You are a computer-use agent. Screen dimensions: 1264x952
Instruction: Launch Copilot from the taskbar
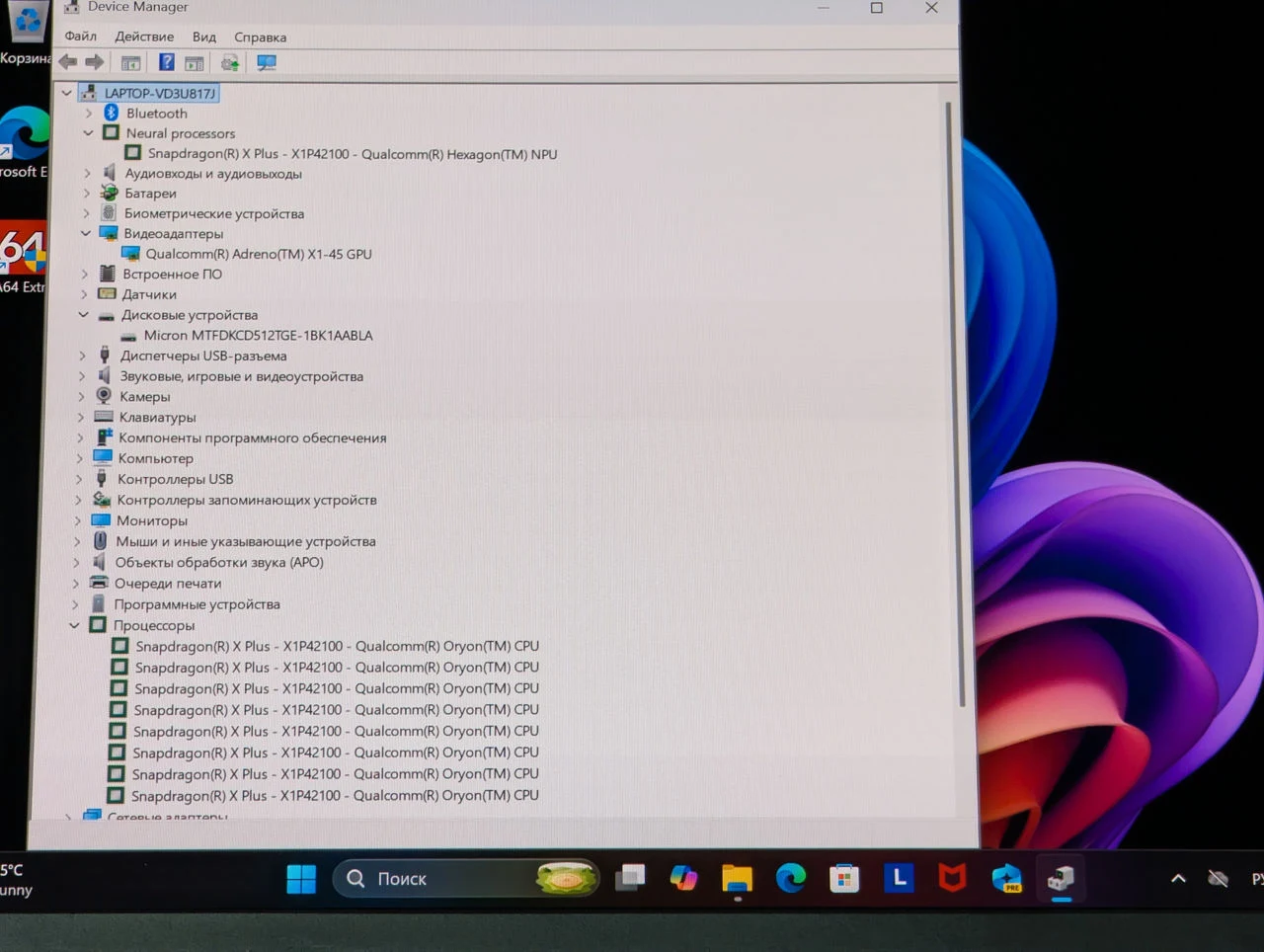pyautogui.click(x=683, y=878)
